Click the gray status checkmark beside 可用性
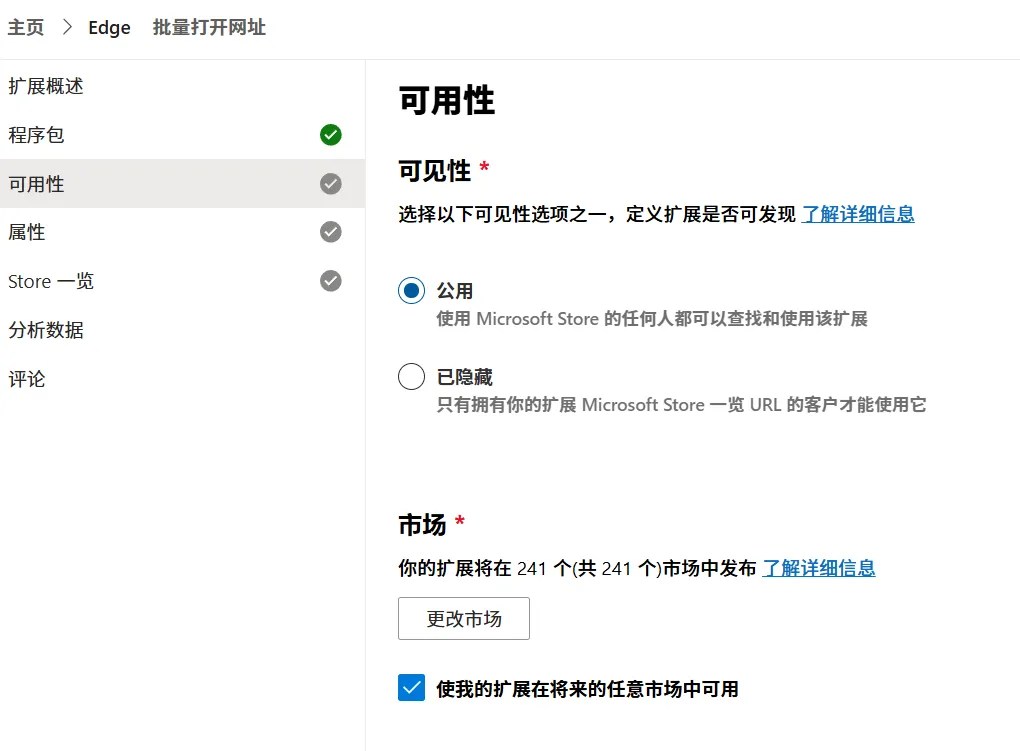This screenshot has width=1020, height=751. tap(331, 184)
